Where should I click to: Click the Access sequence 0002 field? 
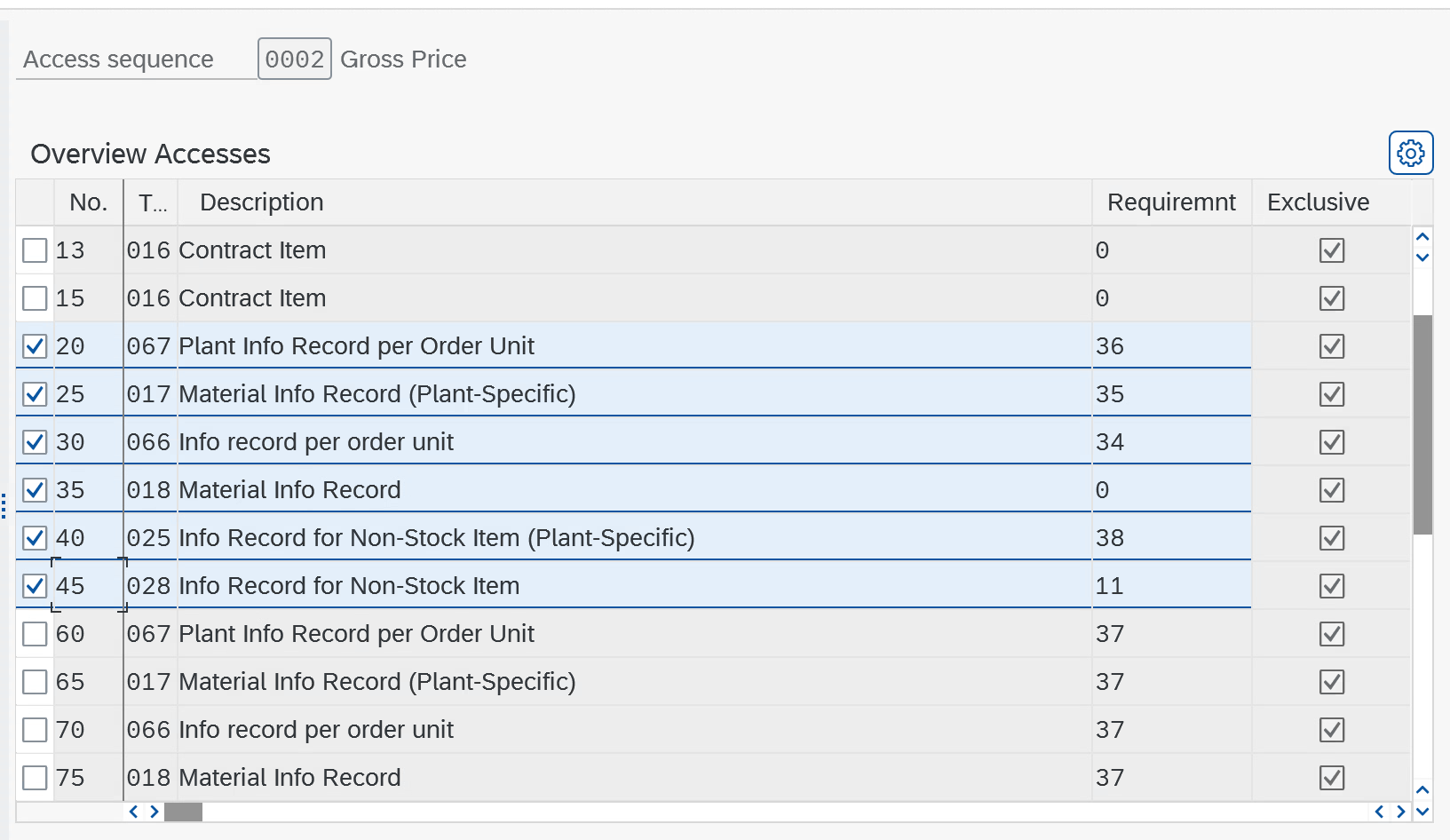click(295, 59)
